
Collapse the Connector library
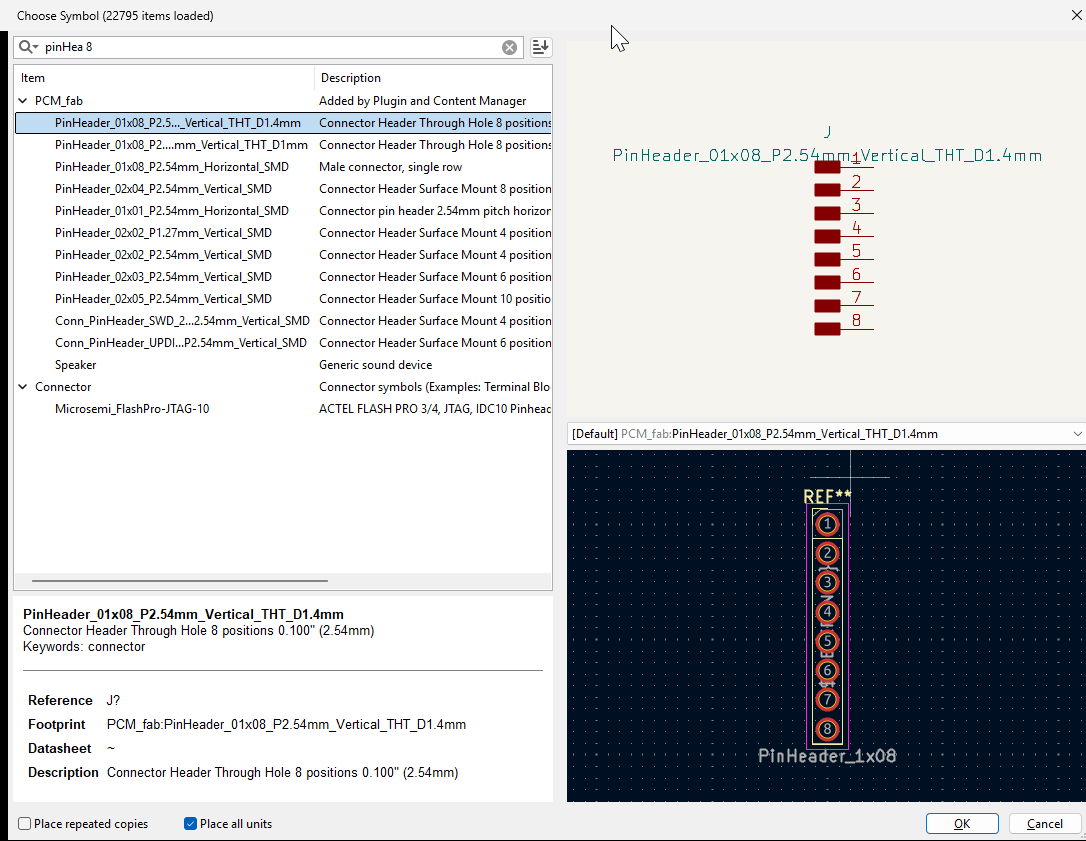(x=23, y=387)
